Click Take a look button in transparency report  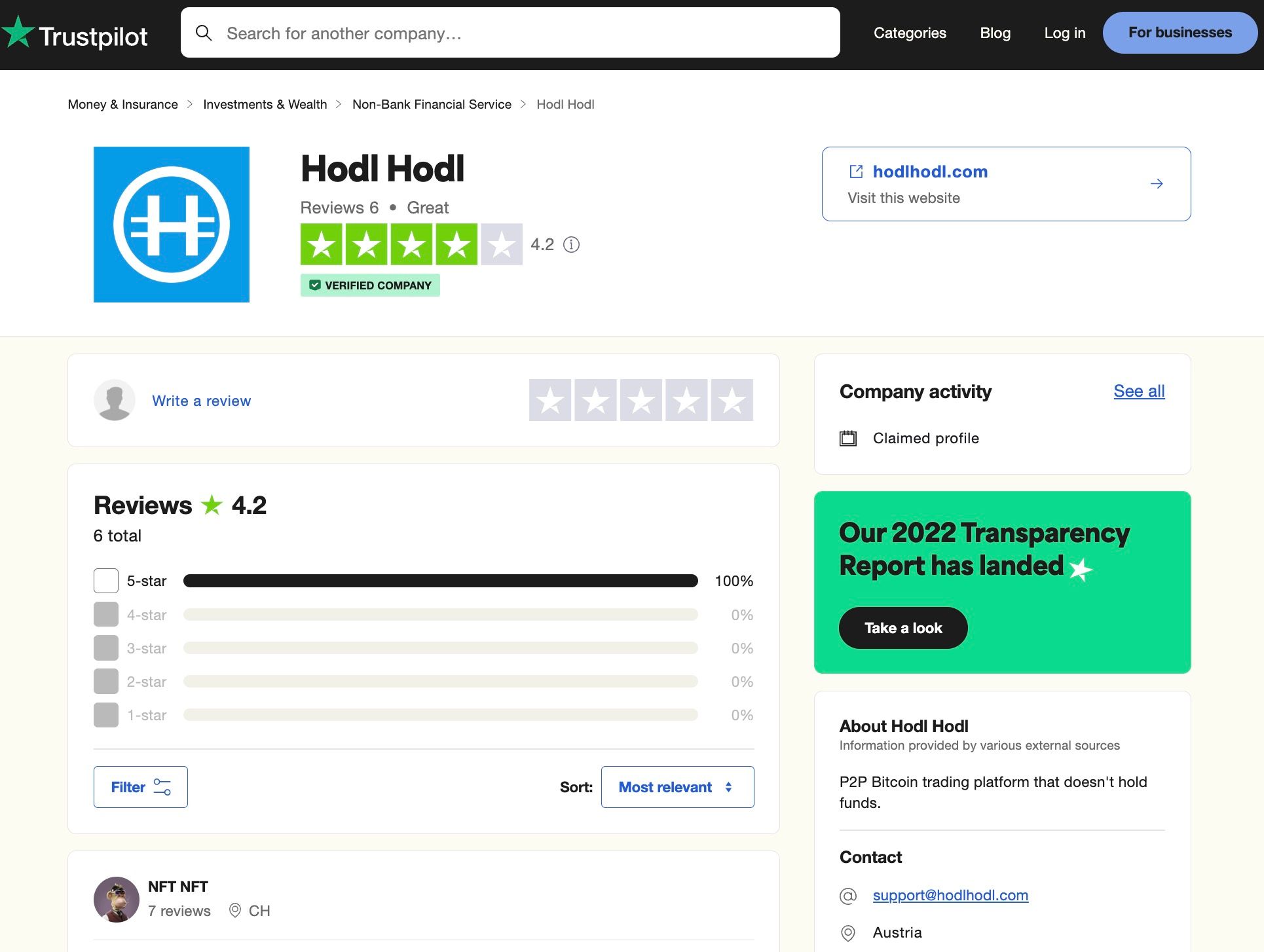(x=903, y=627)
